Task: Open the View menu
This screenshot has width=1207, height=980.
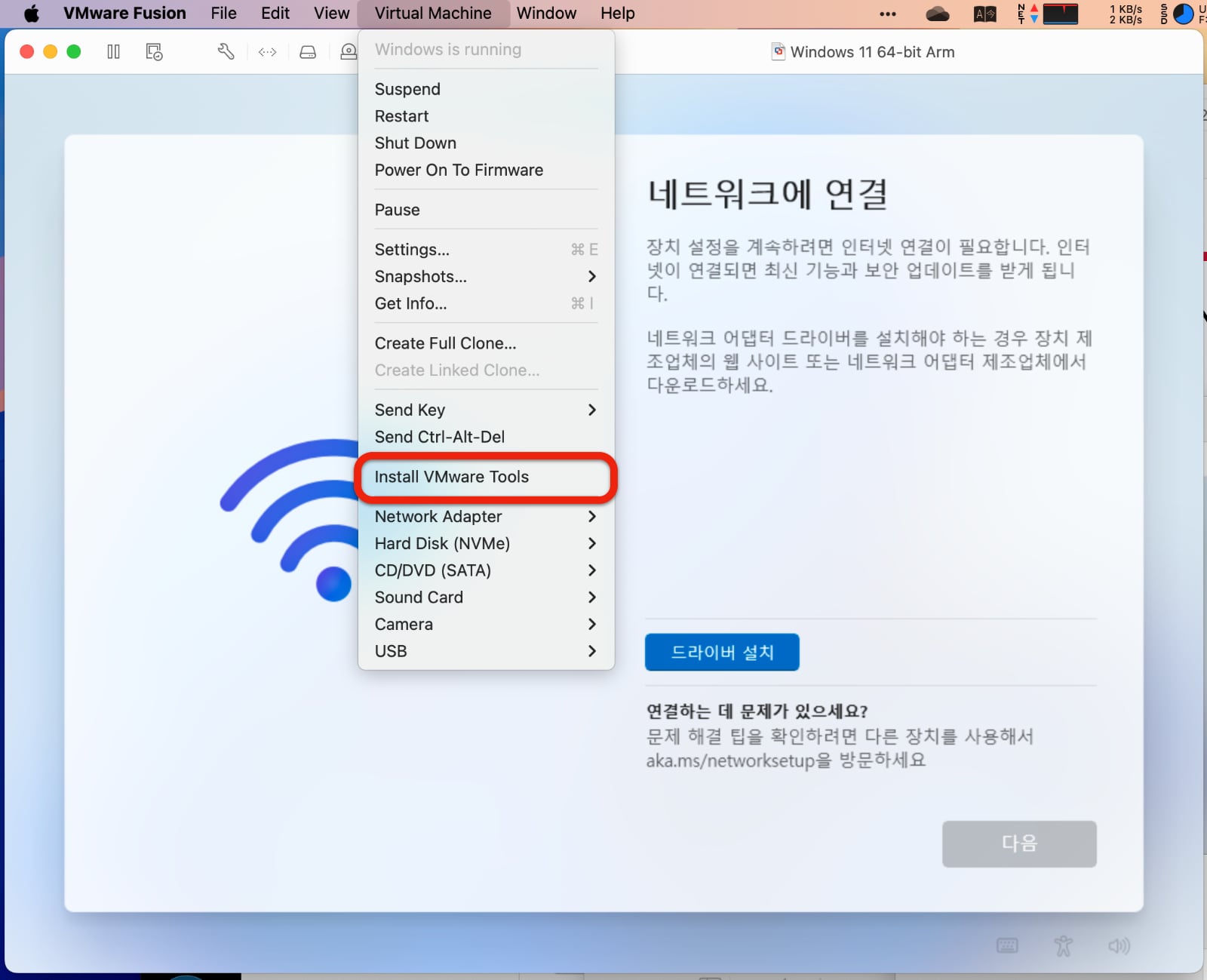Action: point(331,14)
